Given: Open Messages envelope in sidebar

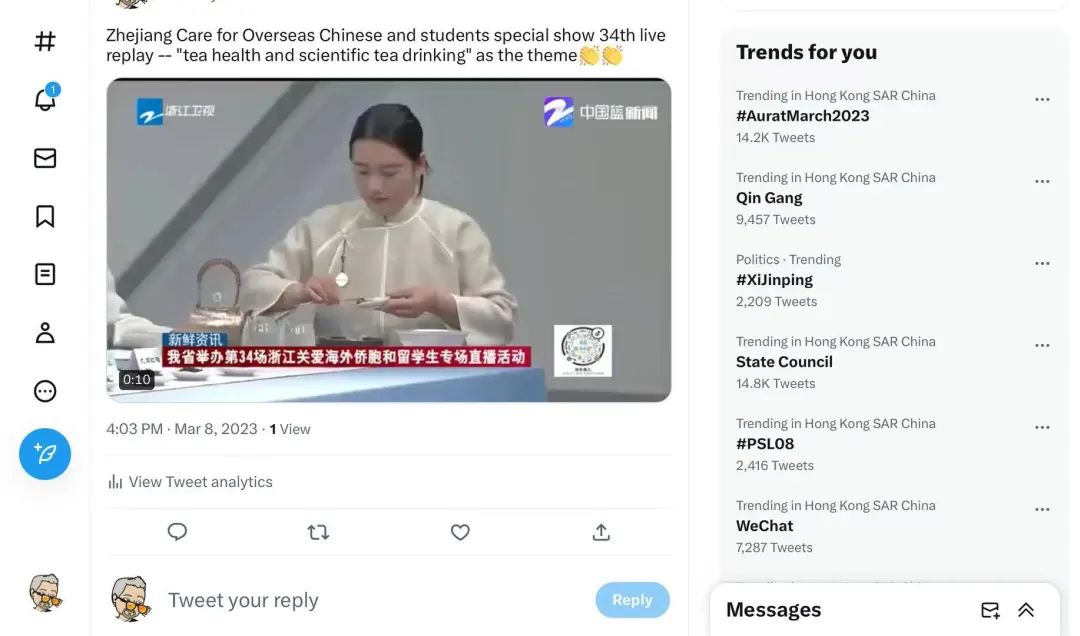Looking at the screenshot, I should click(x=45, y=158).
